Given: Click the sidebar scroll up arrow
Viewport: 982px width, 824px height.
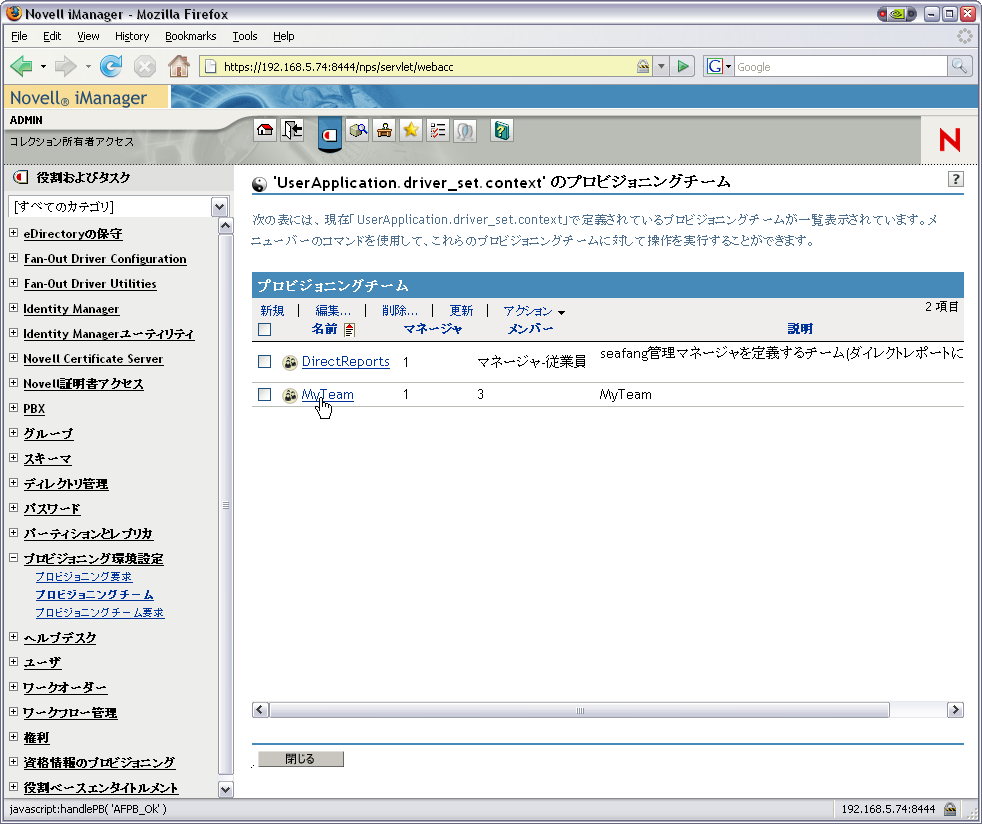Looking at the screenshot, I should coord(225,226).
